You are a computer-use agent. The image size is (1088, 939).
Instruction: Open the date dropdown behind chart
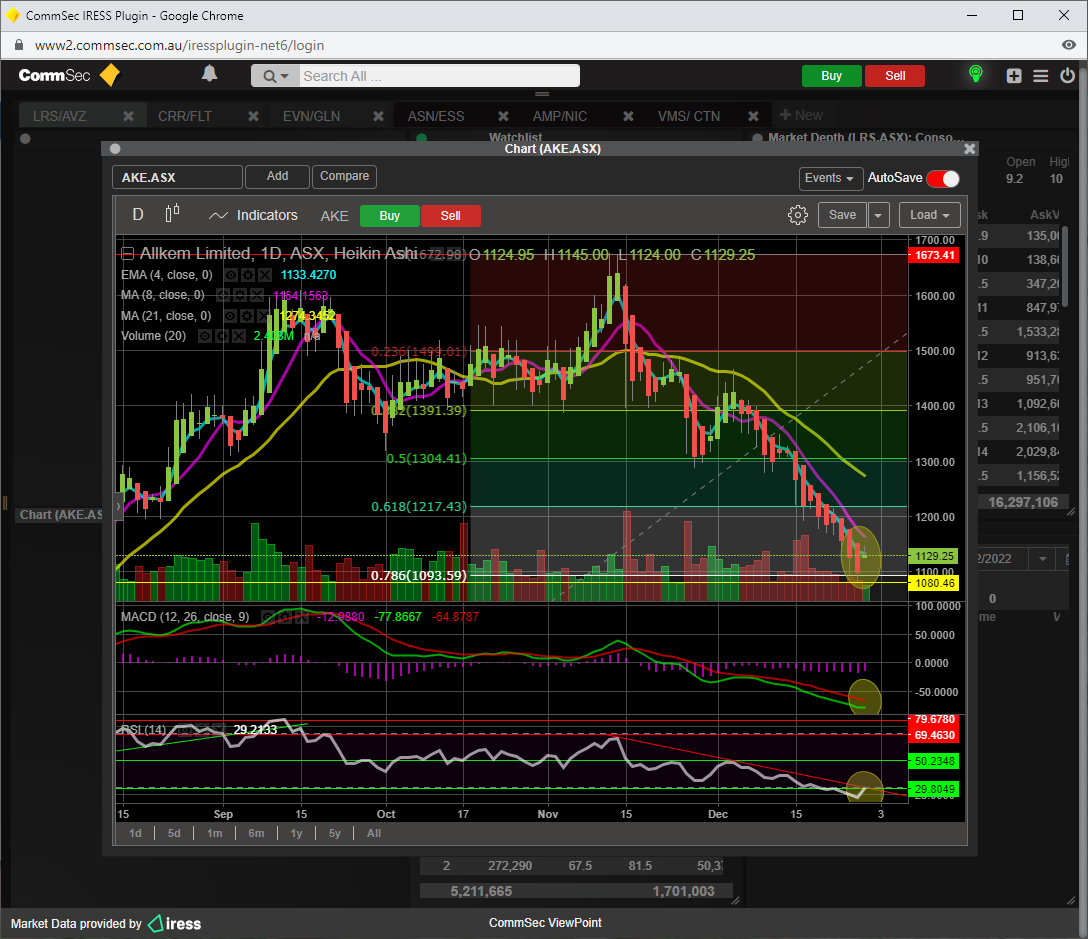tap(1042, 559)
